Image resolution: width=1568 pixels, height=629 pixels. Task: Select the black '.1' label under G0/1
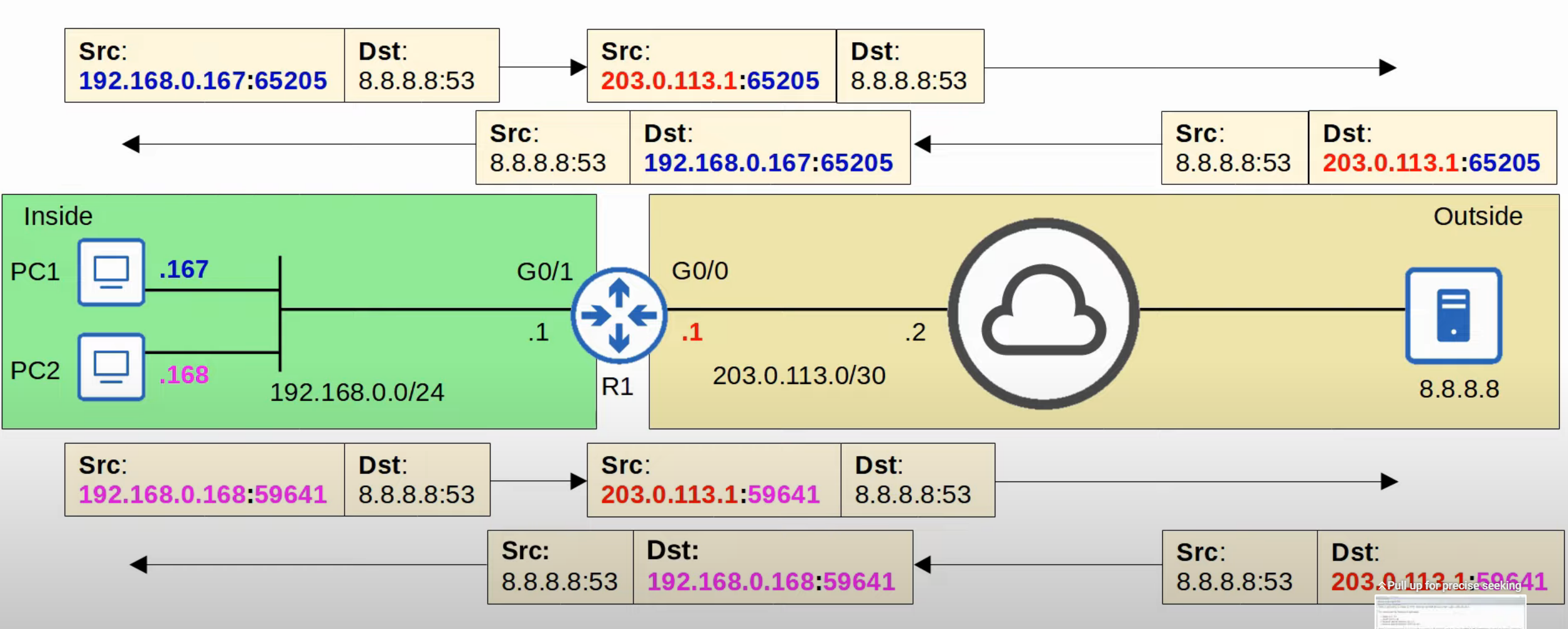pyautogui.click(x=538, y=332)
